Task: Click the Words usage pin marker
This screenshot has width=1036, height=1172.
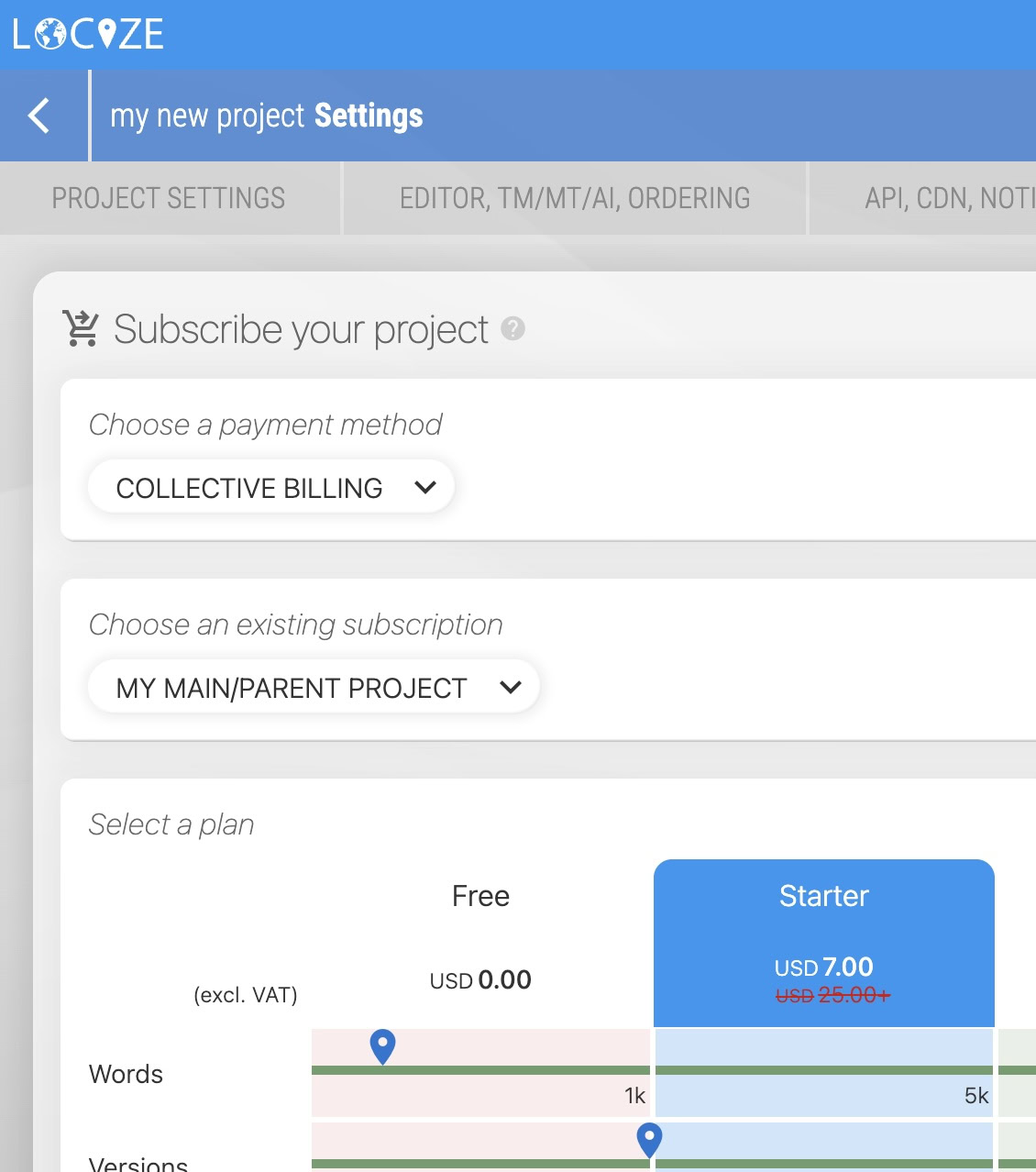Action: point(382,1045)
